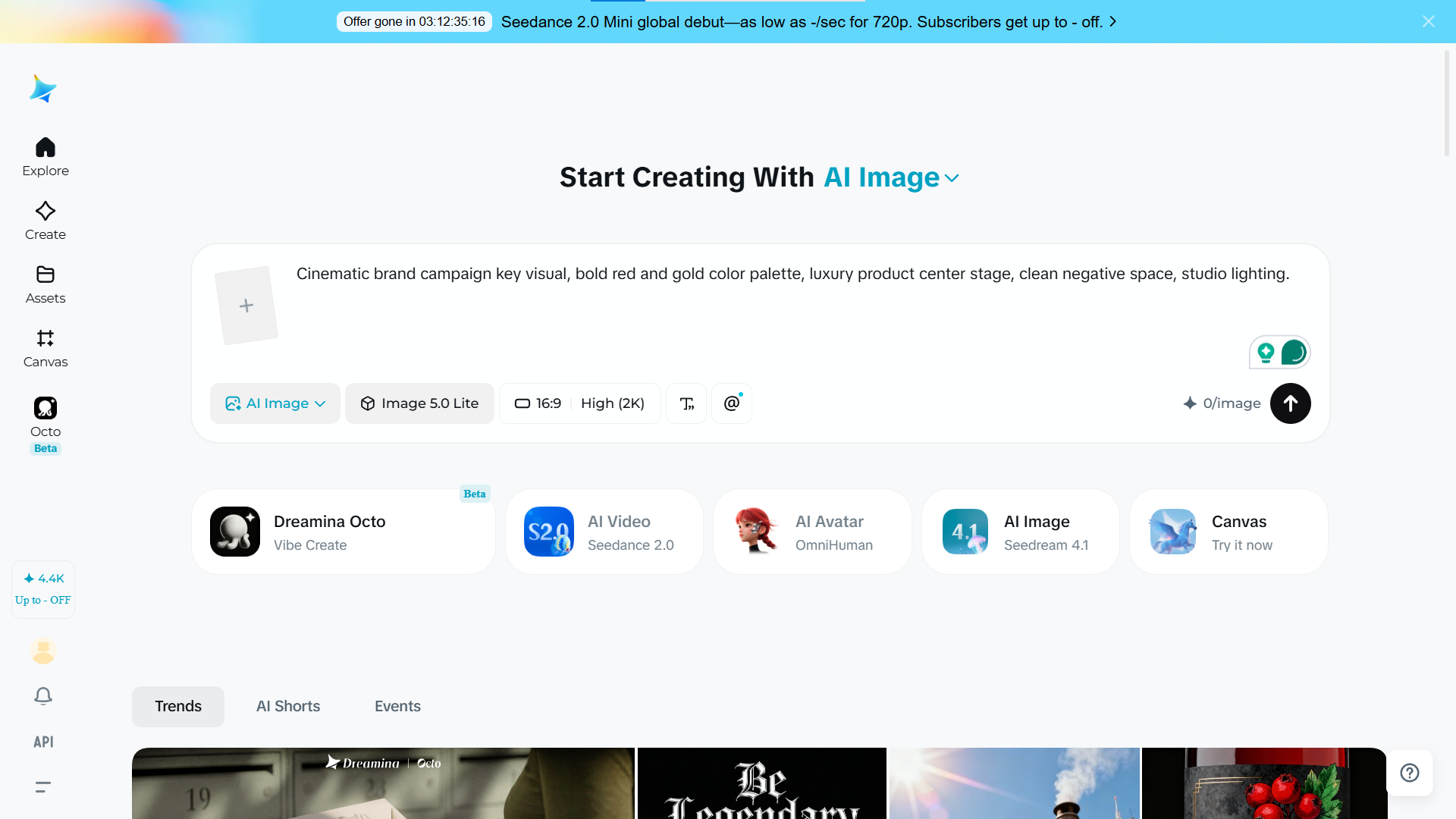
Task: Open the Create section
Action: pyautogui.click(x=45, y=221)
